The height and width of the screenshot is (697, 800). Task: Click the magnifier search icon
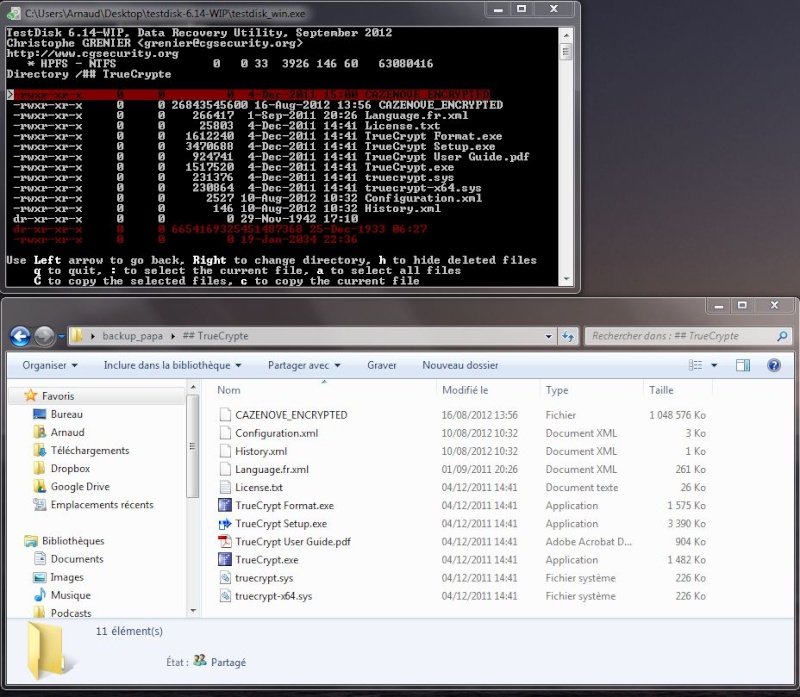tap(782, 336)
